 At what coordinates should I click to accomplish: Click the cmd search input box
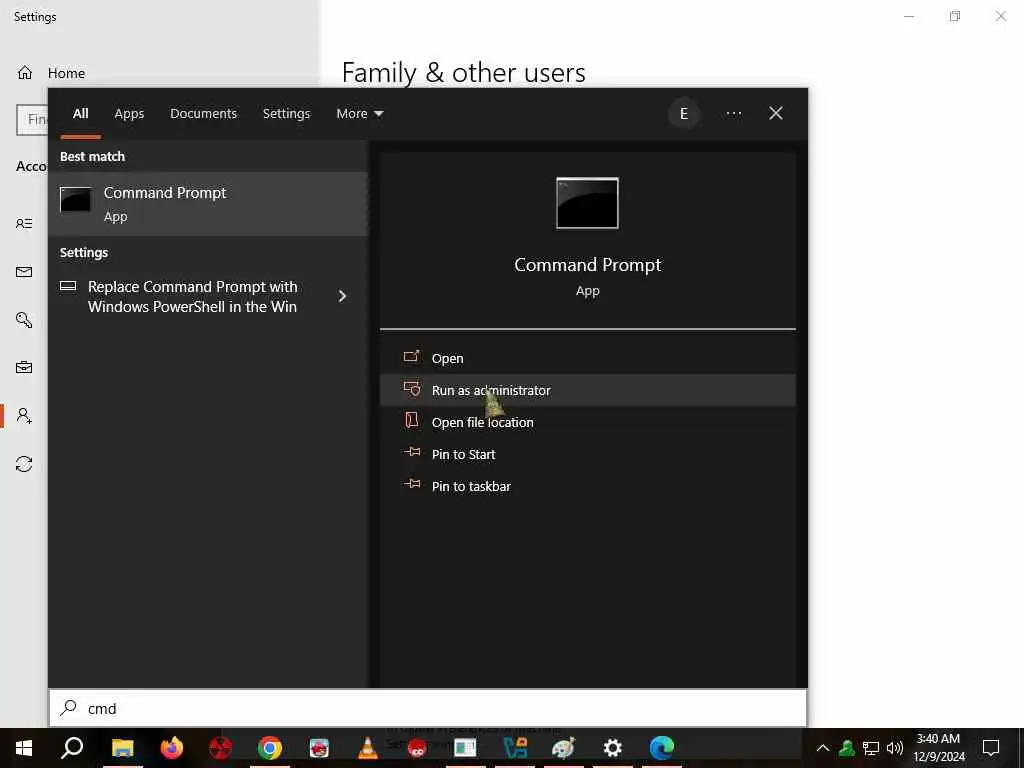click(428, 708)
